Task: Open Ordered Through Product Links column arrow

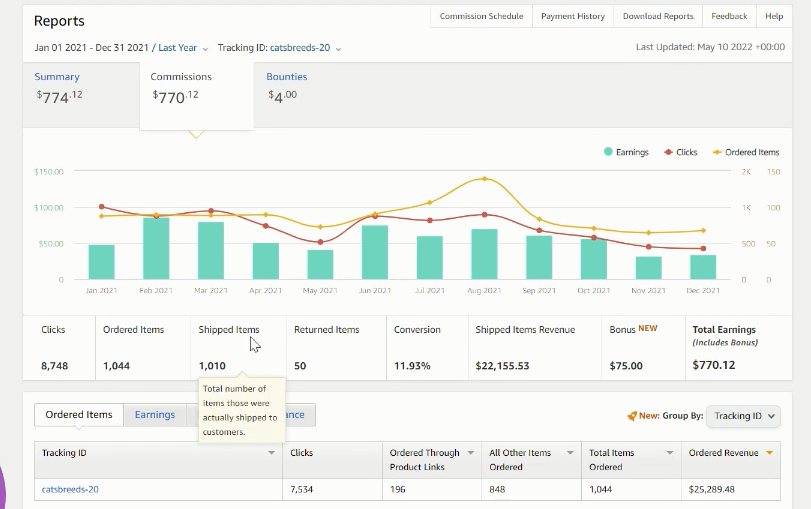Action: 471,453
